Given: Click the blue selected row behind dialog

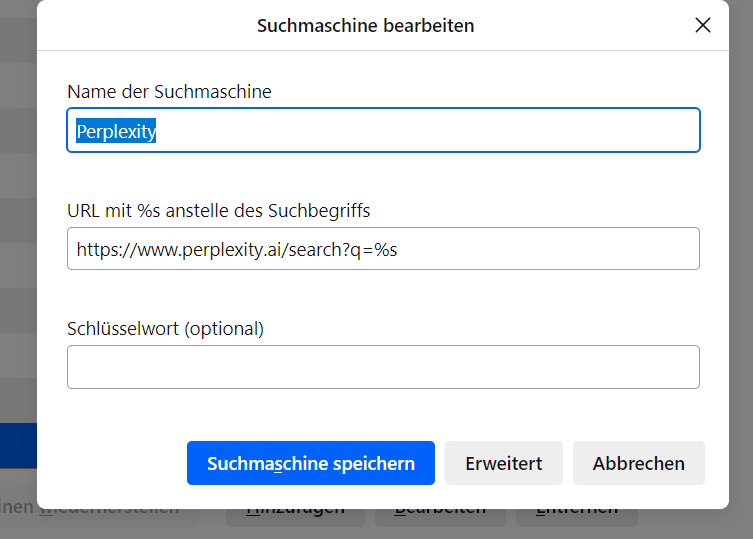Looking at the screenshot, I should [18, 445].
